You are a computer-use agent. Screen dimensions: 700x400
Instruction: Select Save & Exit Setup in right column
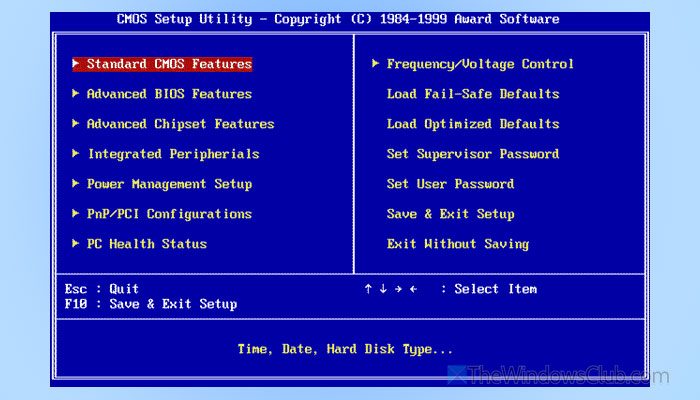tap(450, 214)
